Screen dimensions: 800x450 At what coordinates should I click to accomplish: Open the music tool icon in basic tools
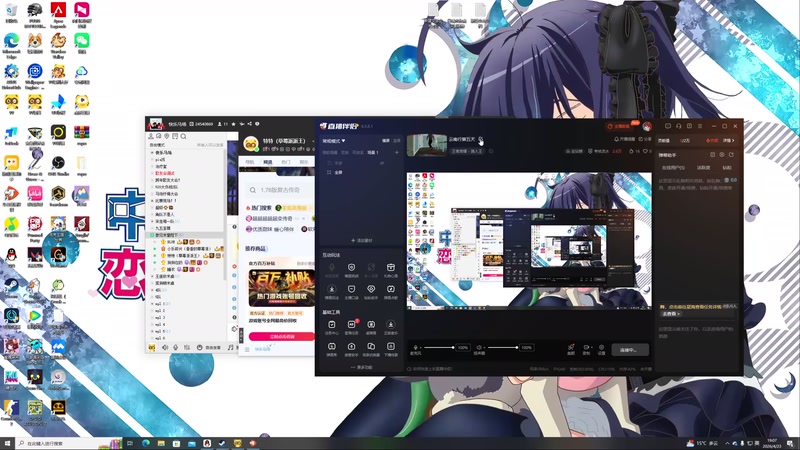(x=391, y=324)
